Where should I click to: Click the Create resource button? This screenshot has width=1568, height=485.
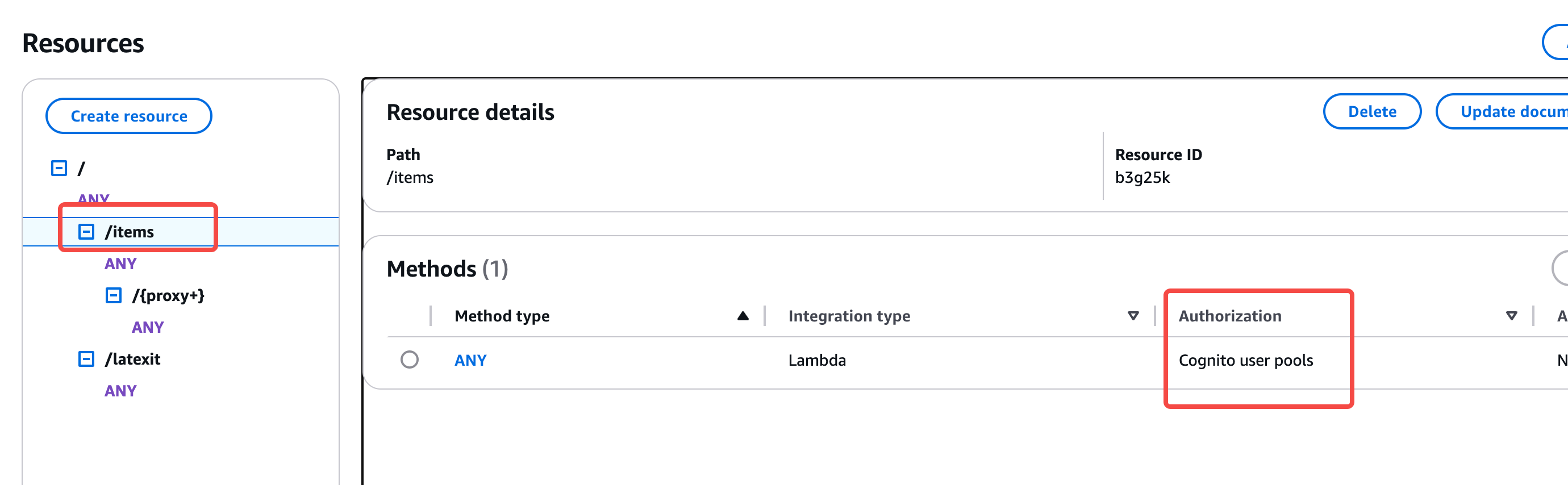(129, 116)
